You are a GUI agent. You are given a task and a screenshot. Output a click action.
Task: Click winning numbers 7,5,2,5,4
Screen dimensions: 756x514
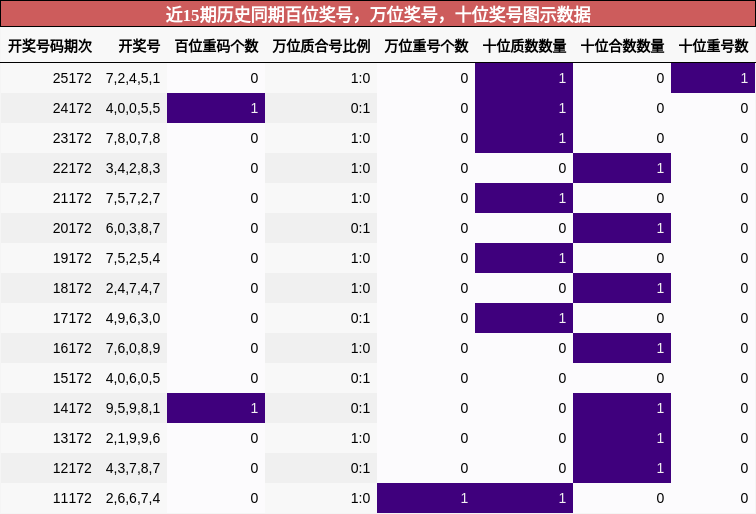pyautogui.click(x=133, y=258)
